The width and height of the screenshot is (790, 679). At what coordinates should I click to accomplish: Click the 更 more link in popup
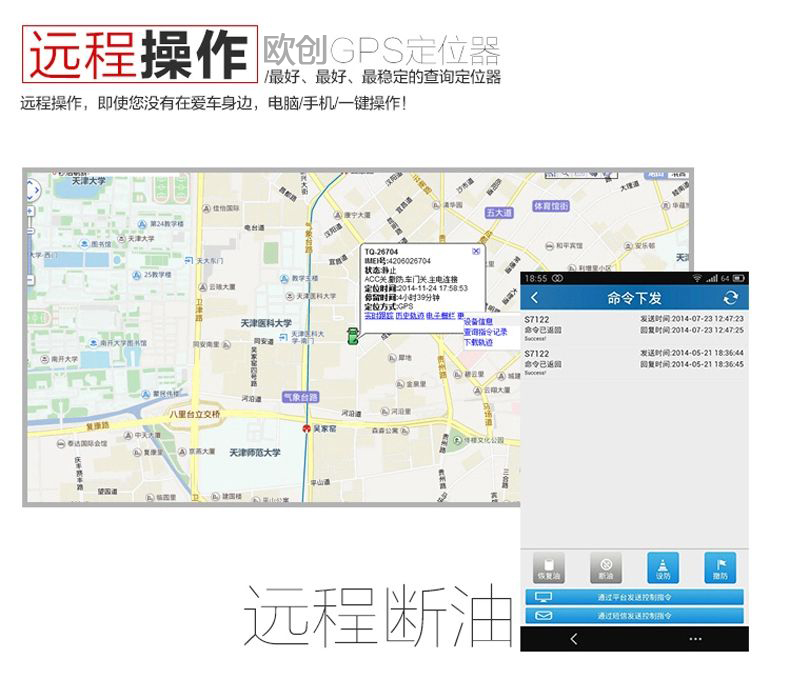460,315
